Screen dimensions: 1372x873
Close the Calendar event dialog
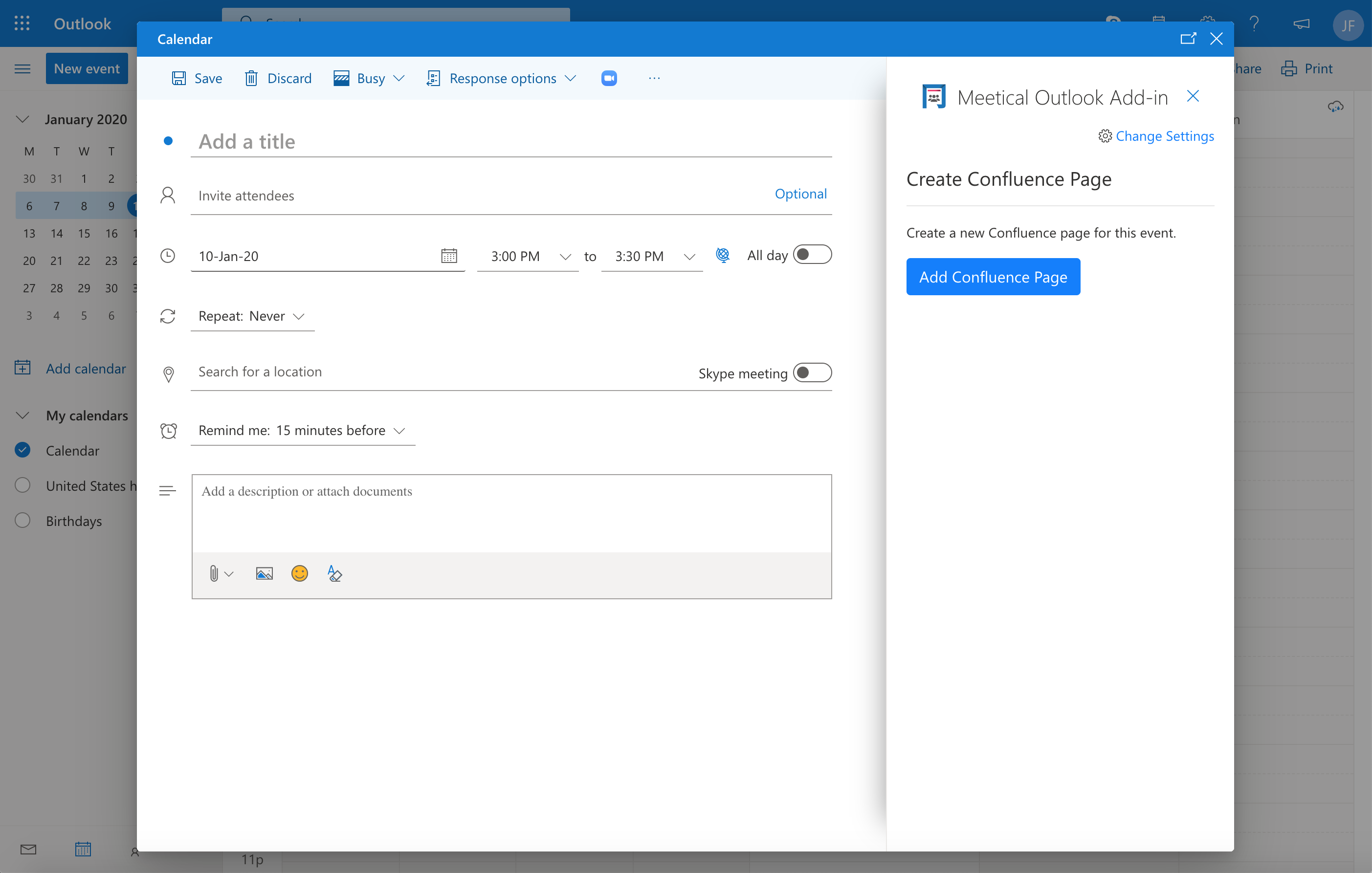click(x=1217, y=39)
